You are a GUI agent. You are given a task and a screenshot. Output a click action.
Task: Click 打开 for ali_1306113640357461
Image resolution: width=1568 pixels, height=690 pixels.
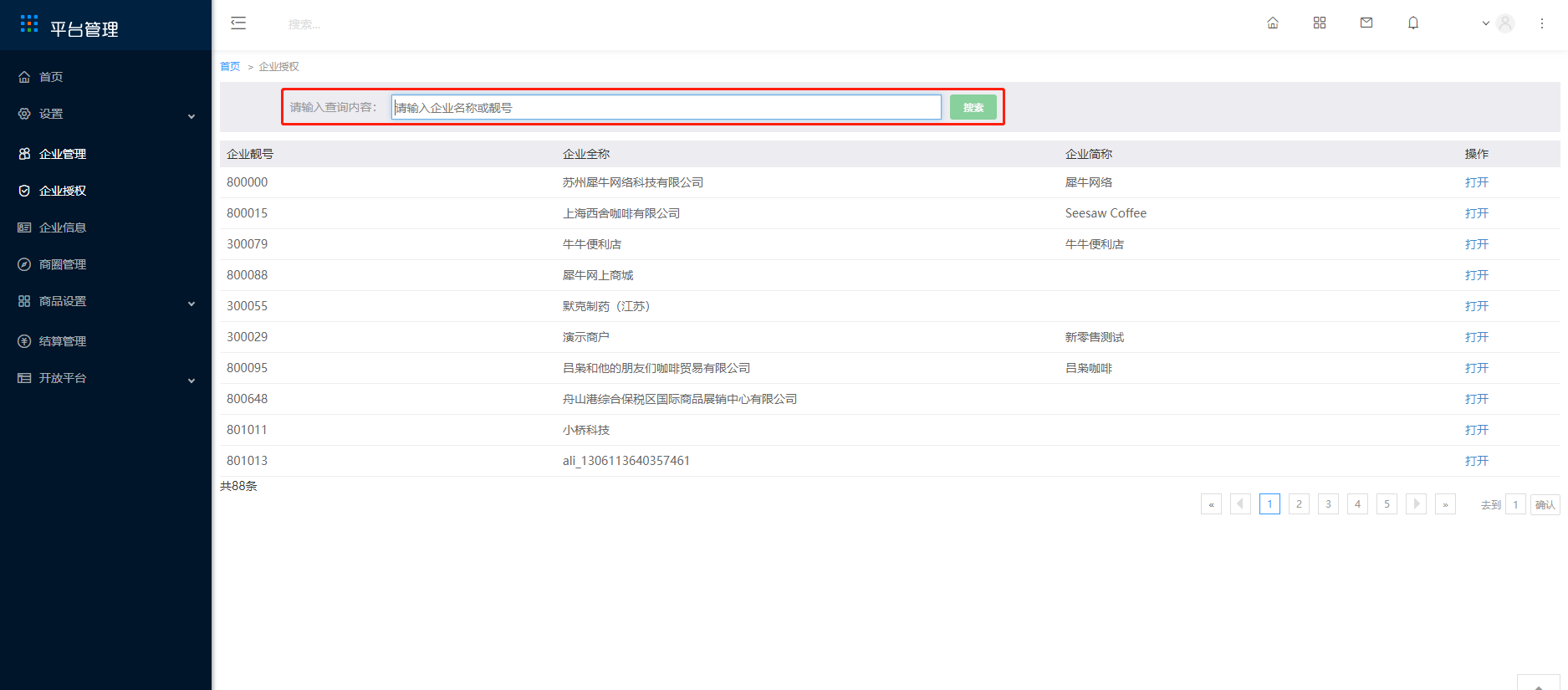pyautogui.click(x=1477, y=461)
